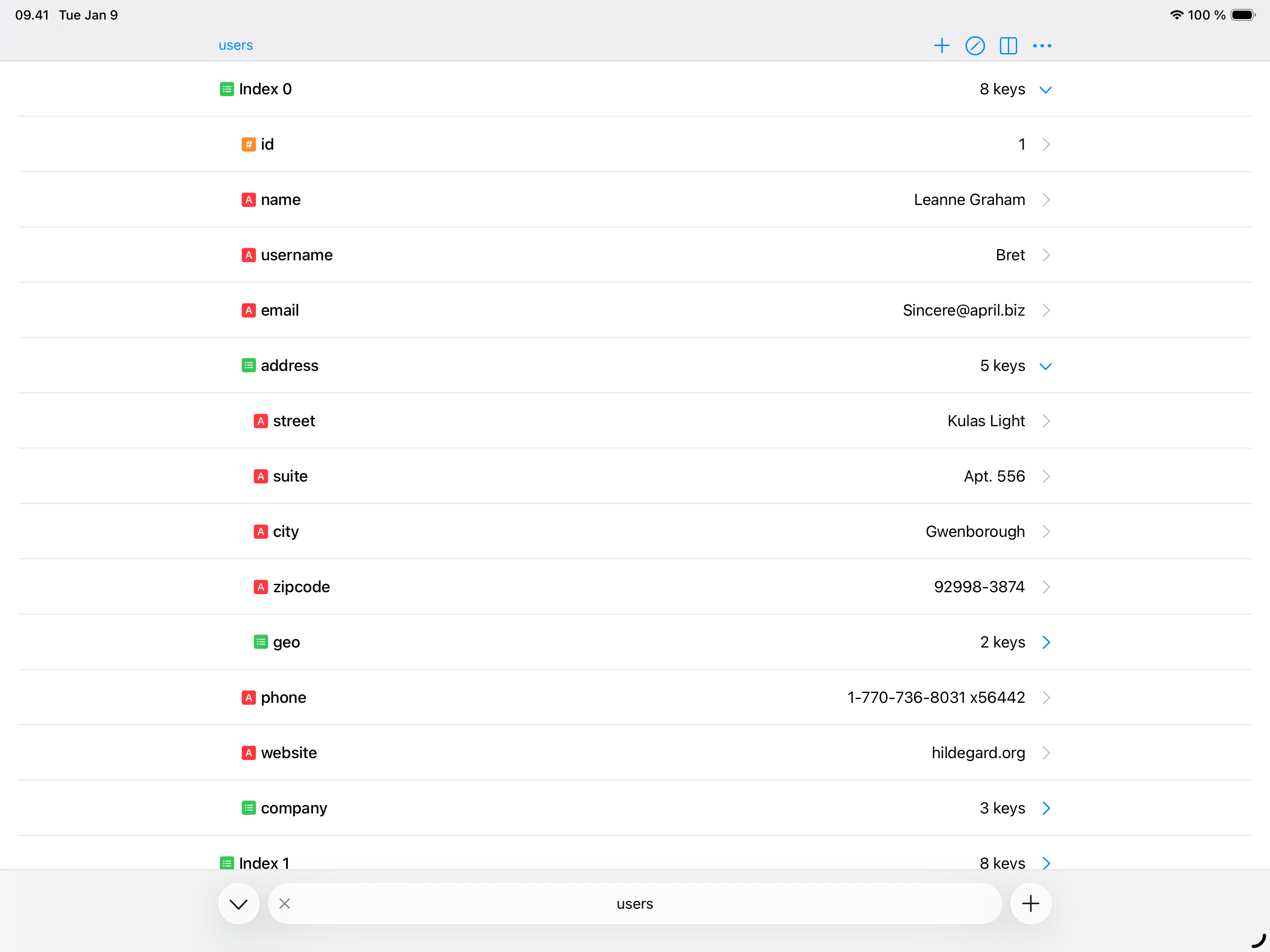Tap the clock showing 09.41

tap(32, 15)
